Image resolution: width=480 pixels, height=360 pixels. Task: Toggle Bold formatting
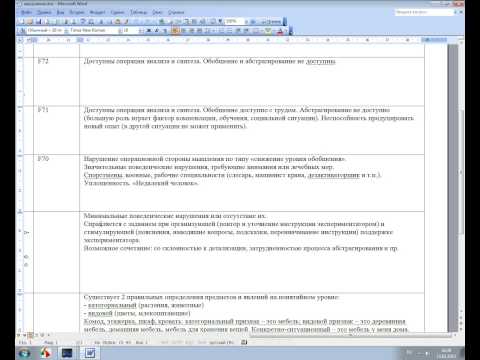tap(148, 31)
